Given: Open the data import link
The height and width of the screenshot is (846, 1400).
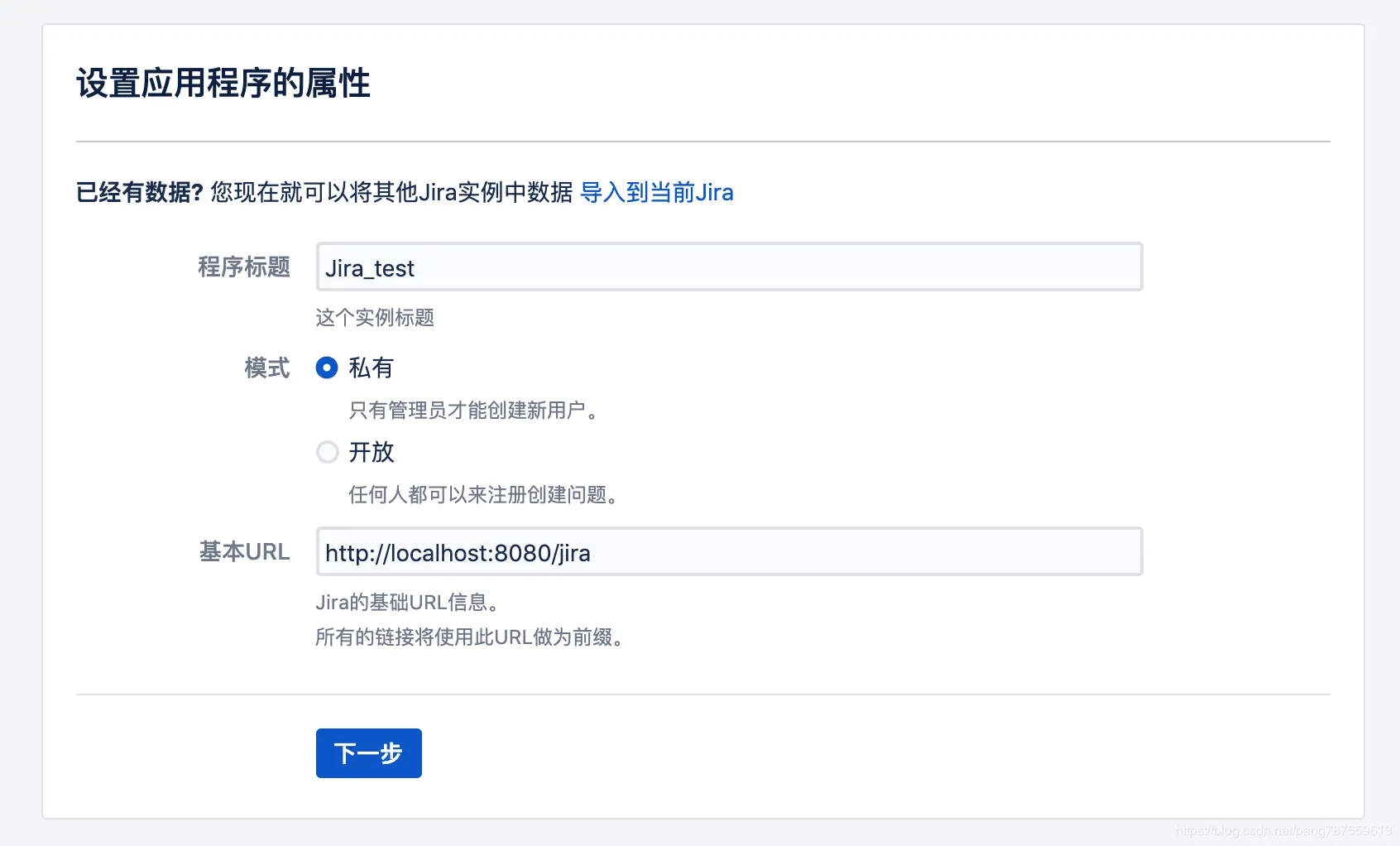Looking at the screenshot, I should [x=656, y=192].
